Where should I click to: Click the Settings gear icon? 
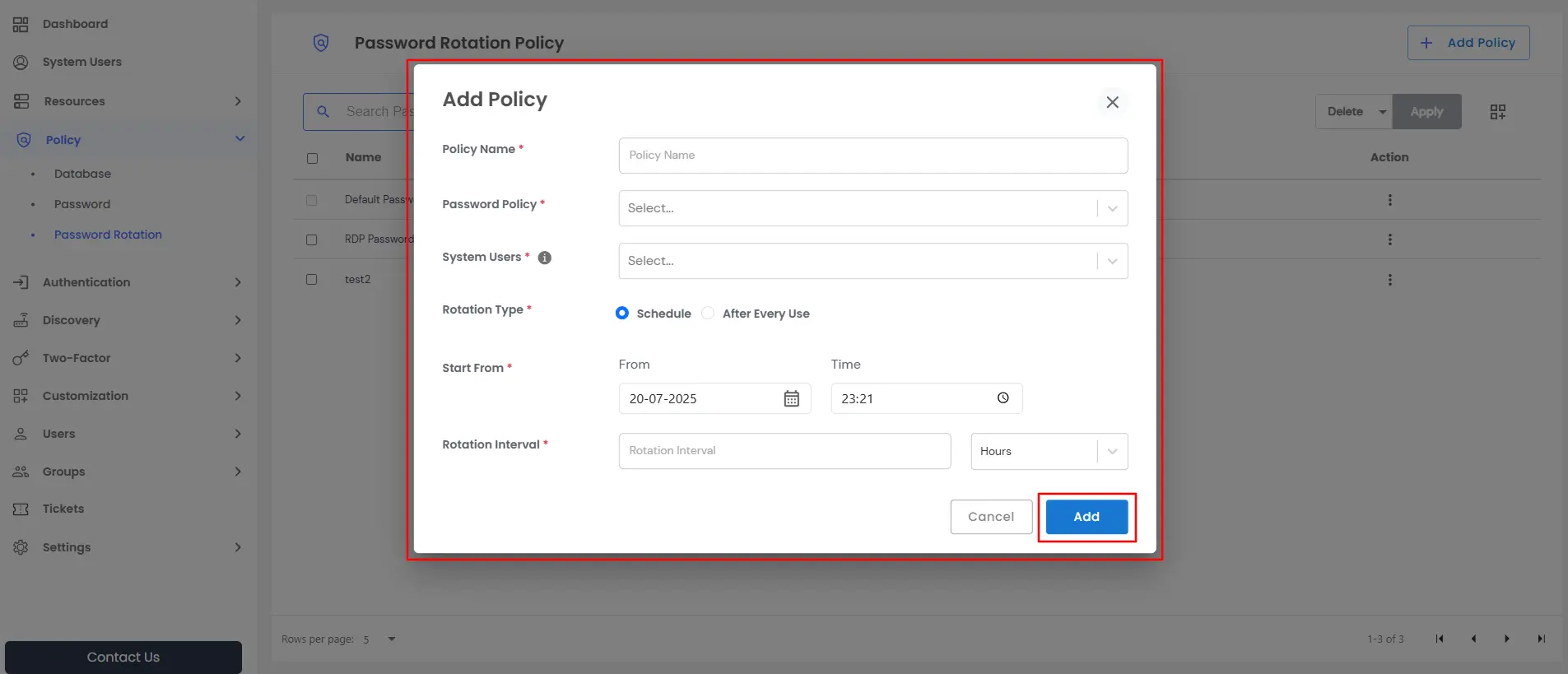click(21, 547)
